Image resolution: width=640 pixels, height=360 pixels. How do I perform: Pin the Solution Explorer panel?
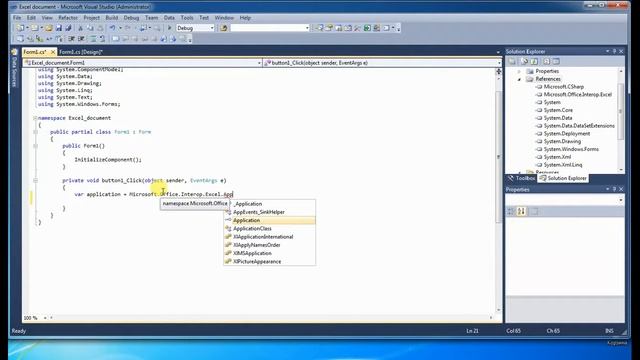[614, 51]
